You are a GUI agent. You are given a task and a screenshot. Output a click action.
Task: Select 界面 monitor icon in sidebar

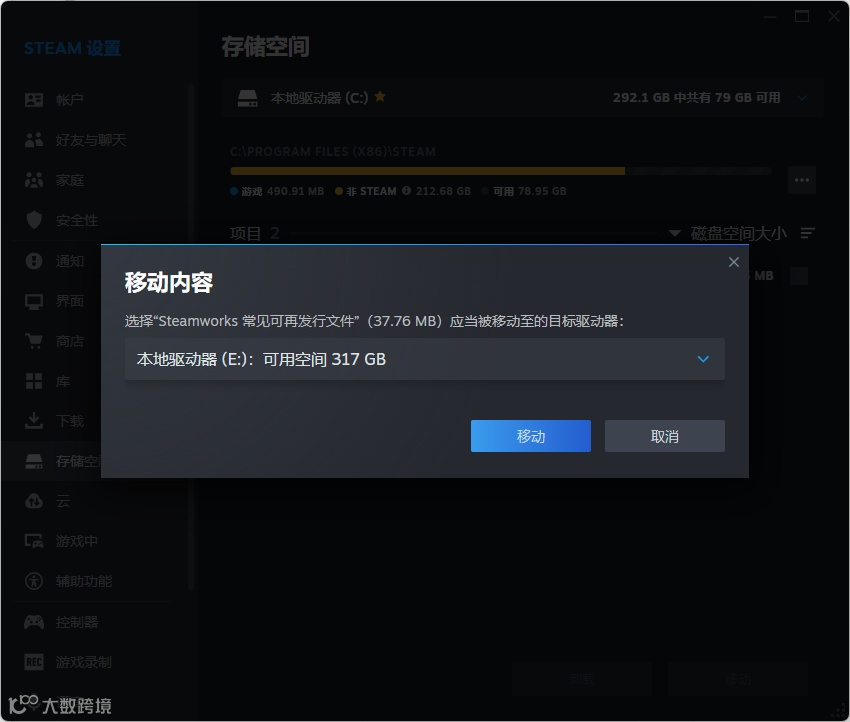point(34,301)
